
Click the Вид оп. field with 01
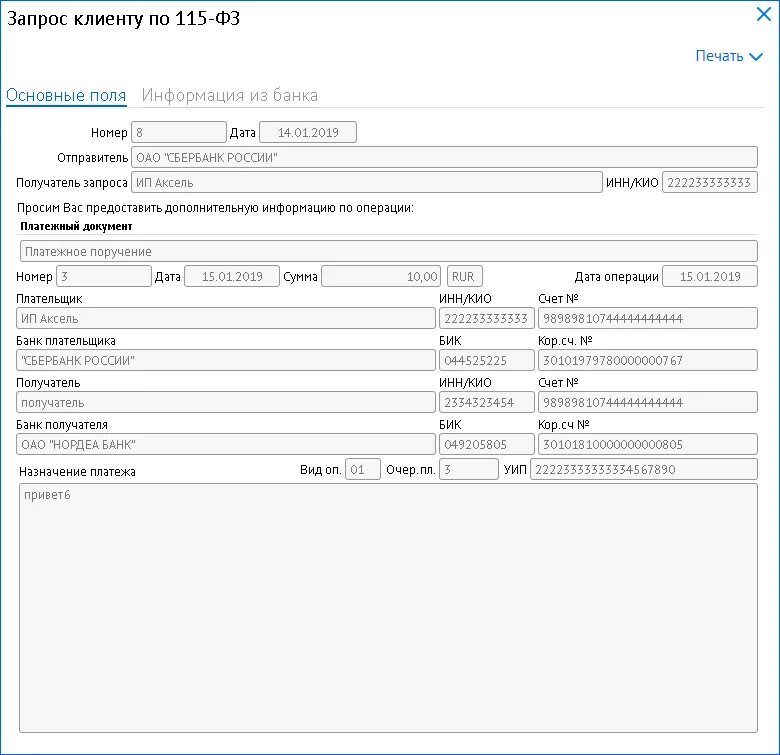(x=363, y=469)
